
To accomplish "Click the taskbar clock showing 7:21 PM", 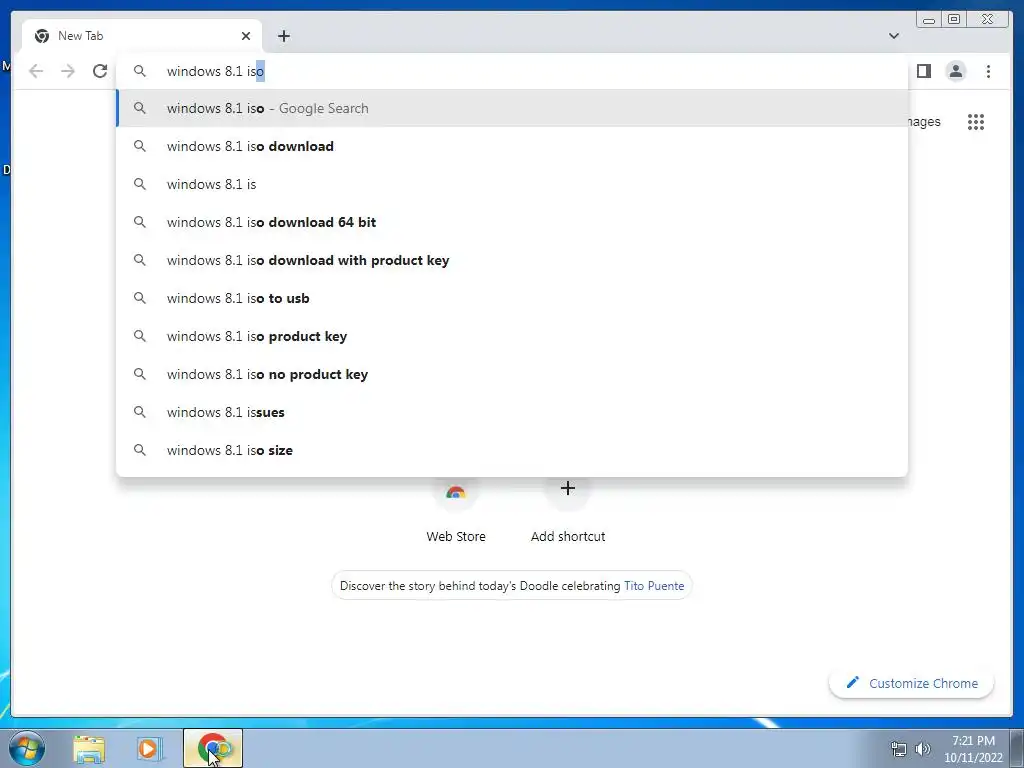I will pyautogui.click(x=973, y=749).
